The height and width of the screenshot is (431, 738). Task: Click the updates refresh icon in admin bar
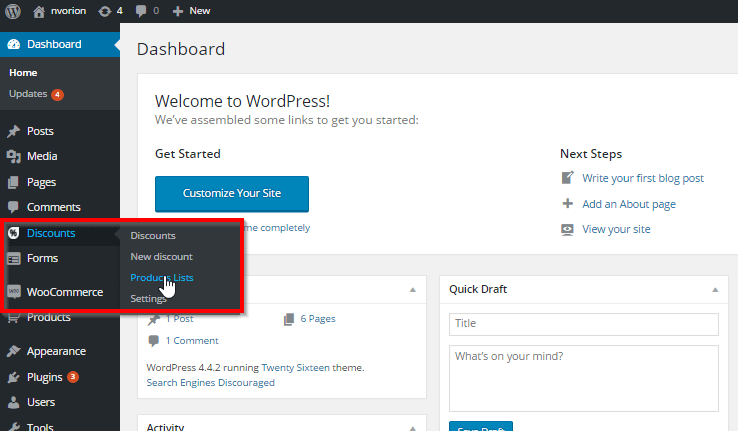104,11
